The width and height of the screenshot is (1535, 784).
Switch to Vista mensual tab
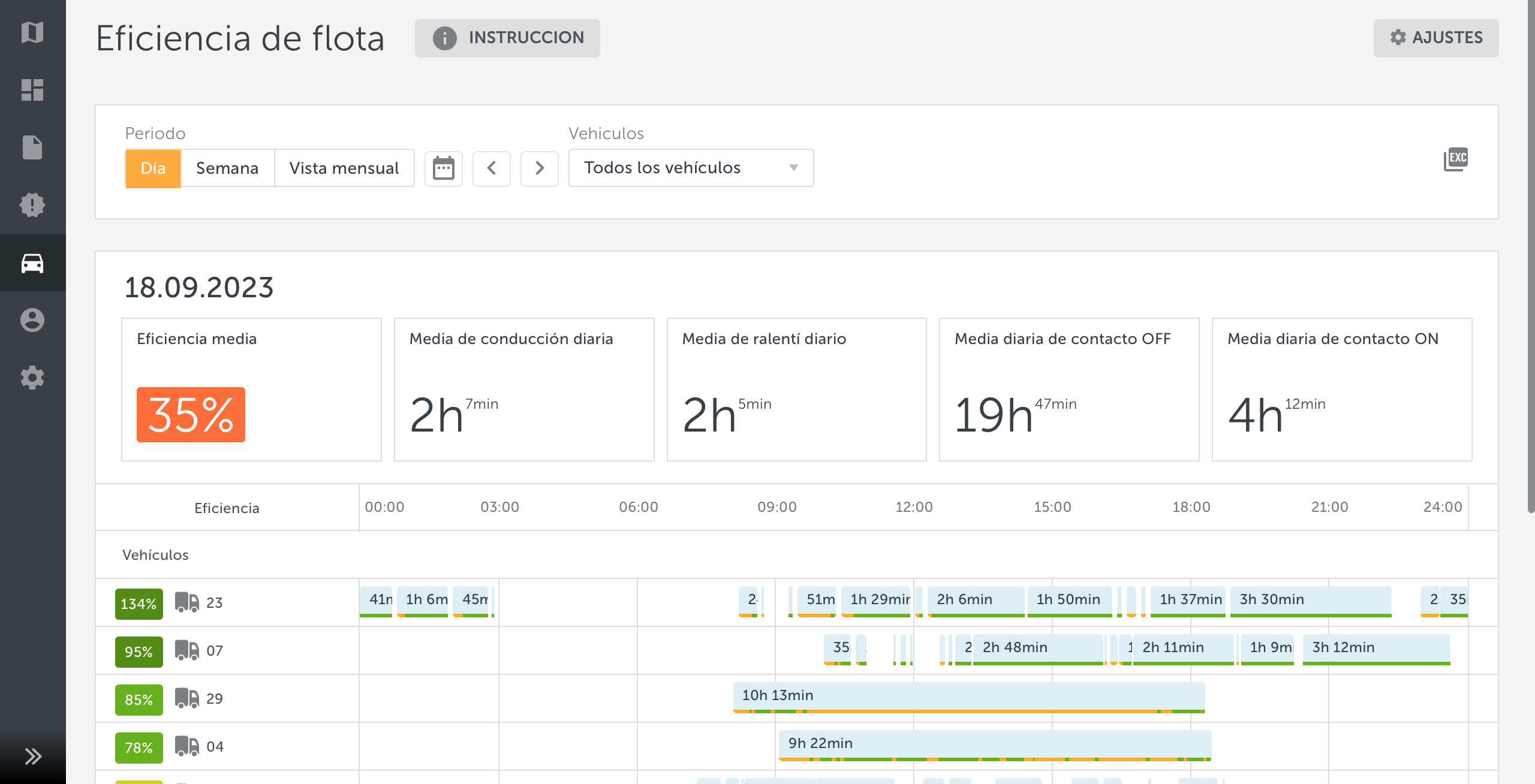(344, 168)
